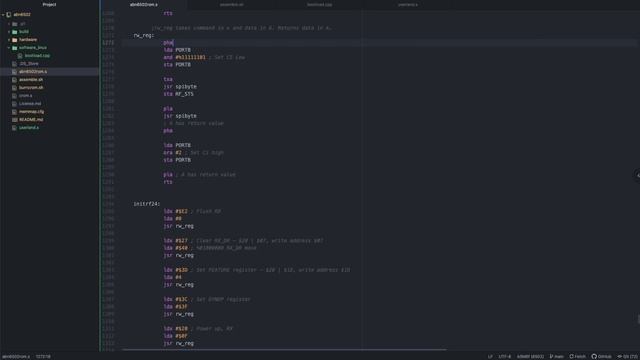Viewport: 640px width, 360px height.
Task: Open bootload.cpp in the tree view
Action: (37, 56)
